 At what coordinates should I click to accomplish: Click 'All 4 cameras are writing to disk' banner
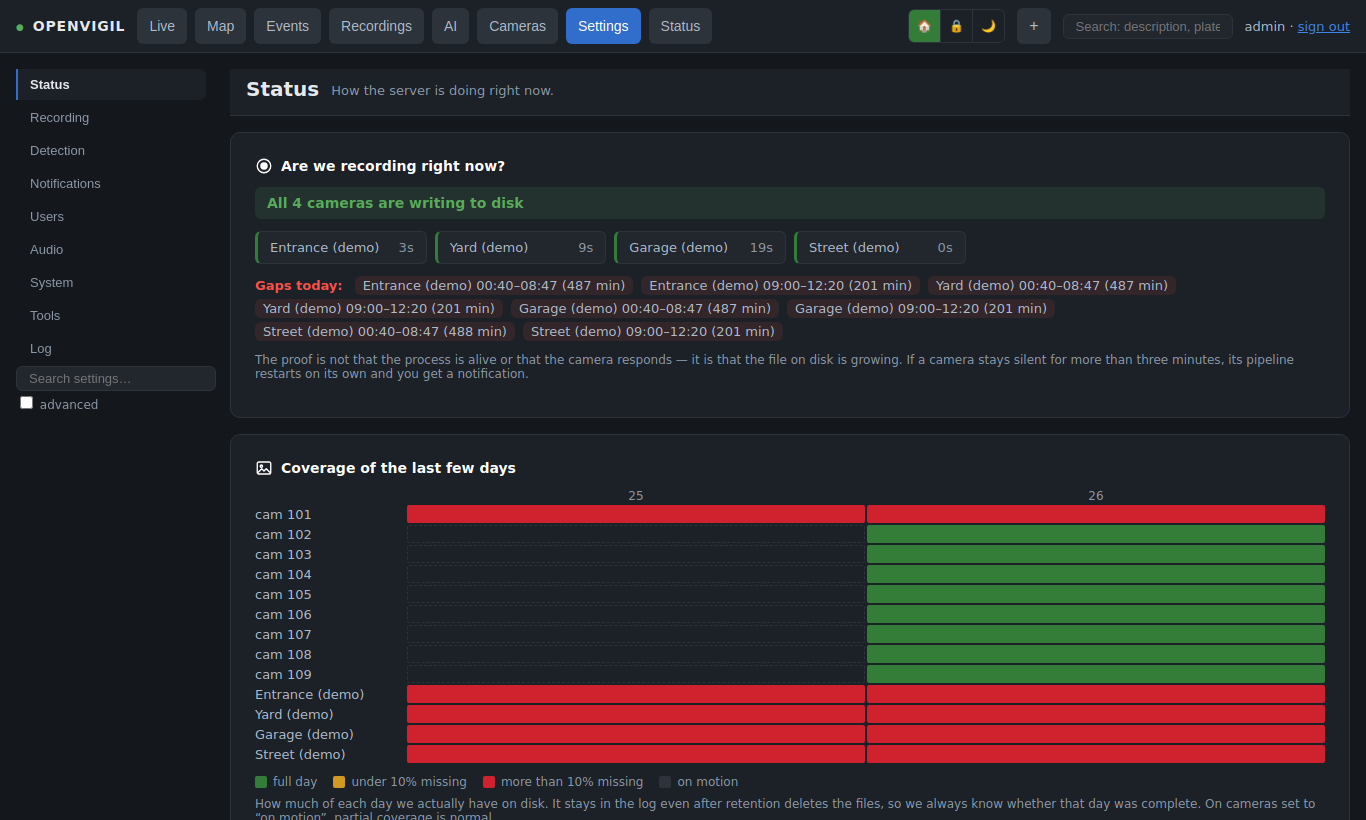[x=790, y=203]
